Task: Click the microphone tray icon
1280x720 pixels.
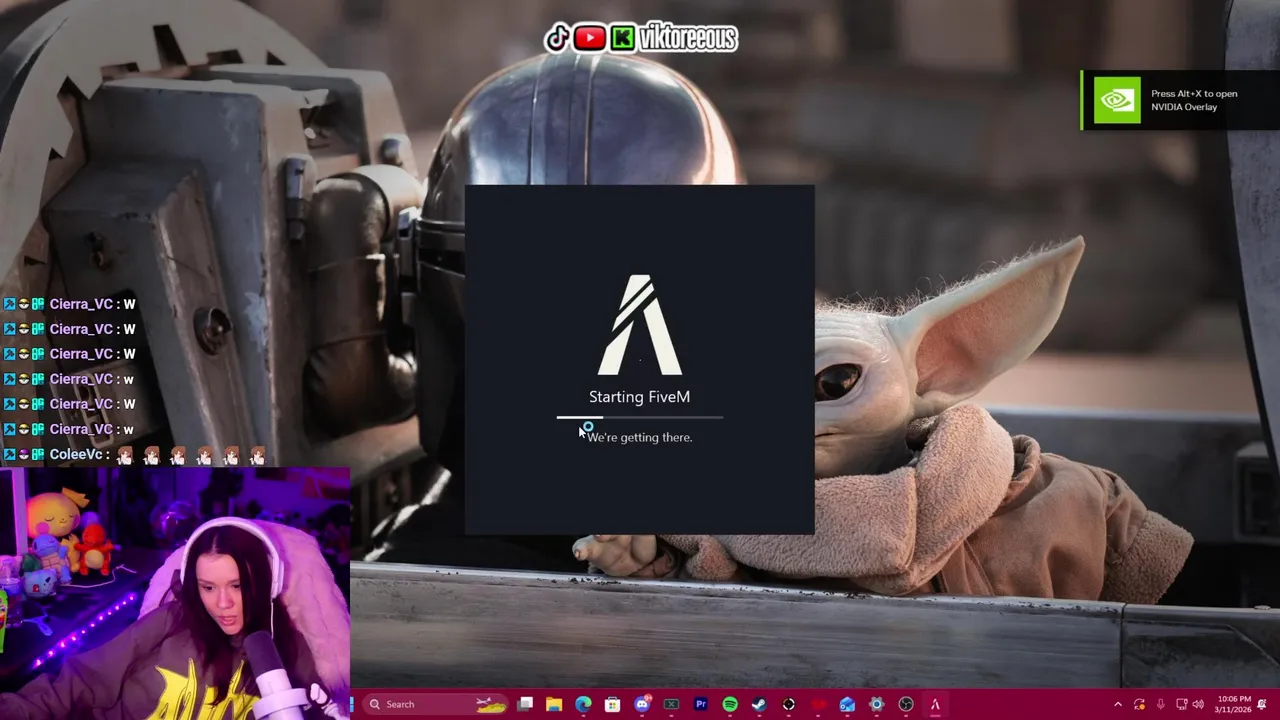Action: tap(1161, 704)
